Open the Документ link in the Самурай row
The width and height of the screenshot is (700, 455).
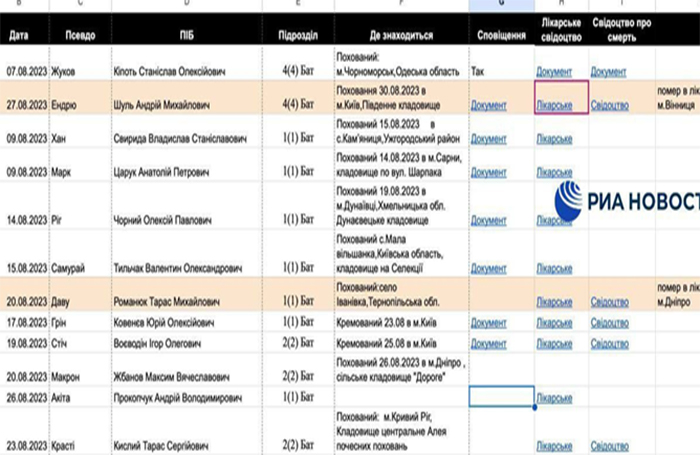488,268
